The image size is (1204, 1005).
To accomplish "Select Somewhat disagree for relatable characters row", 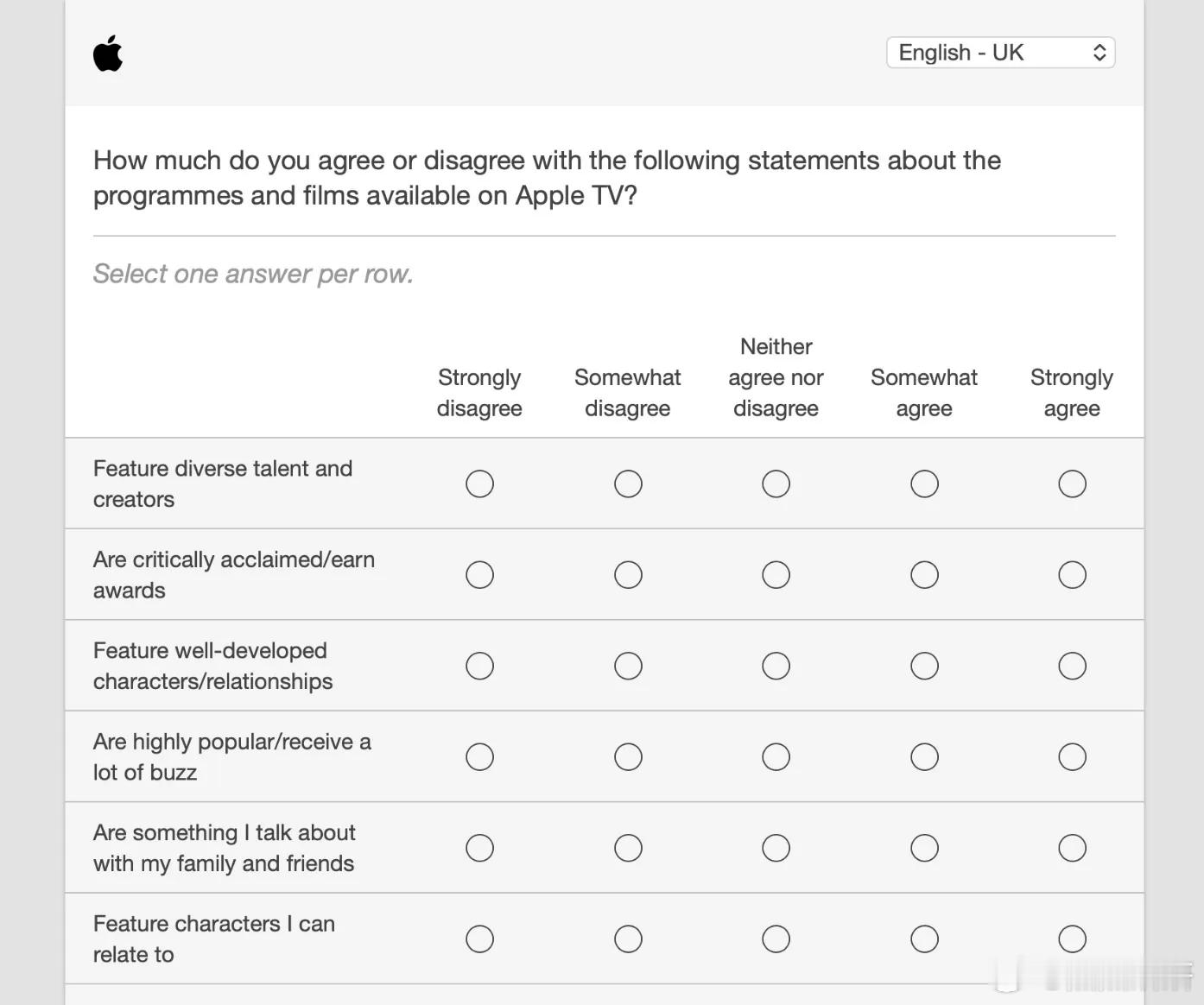I will (628, 939).
